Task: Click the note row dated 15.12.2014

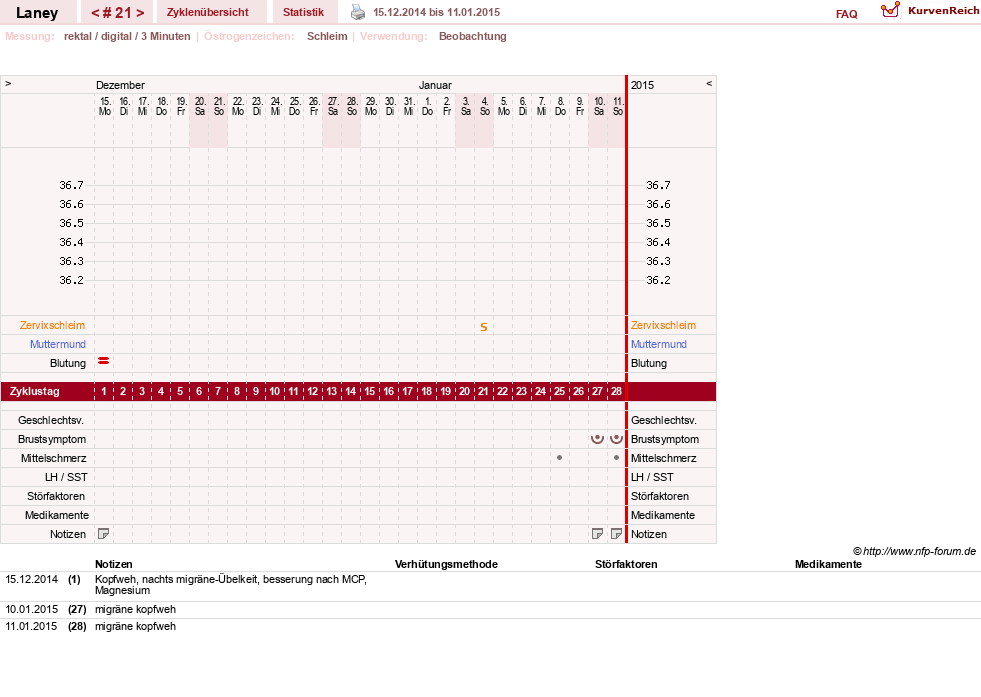Action: tap(490, 584)
